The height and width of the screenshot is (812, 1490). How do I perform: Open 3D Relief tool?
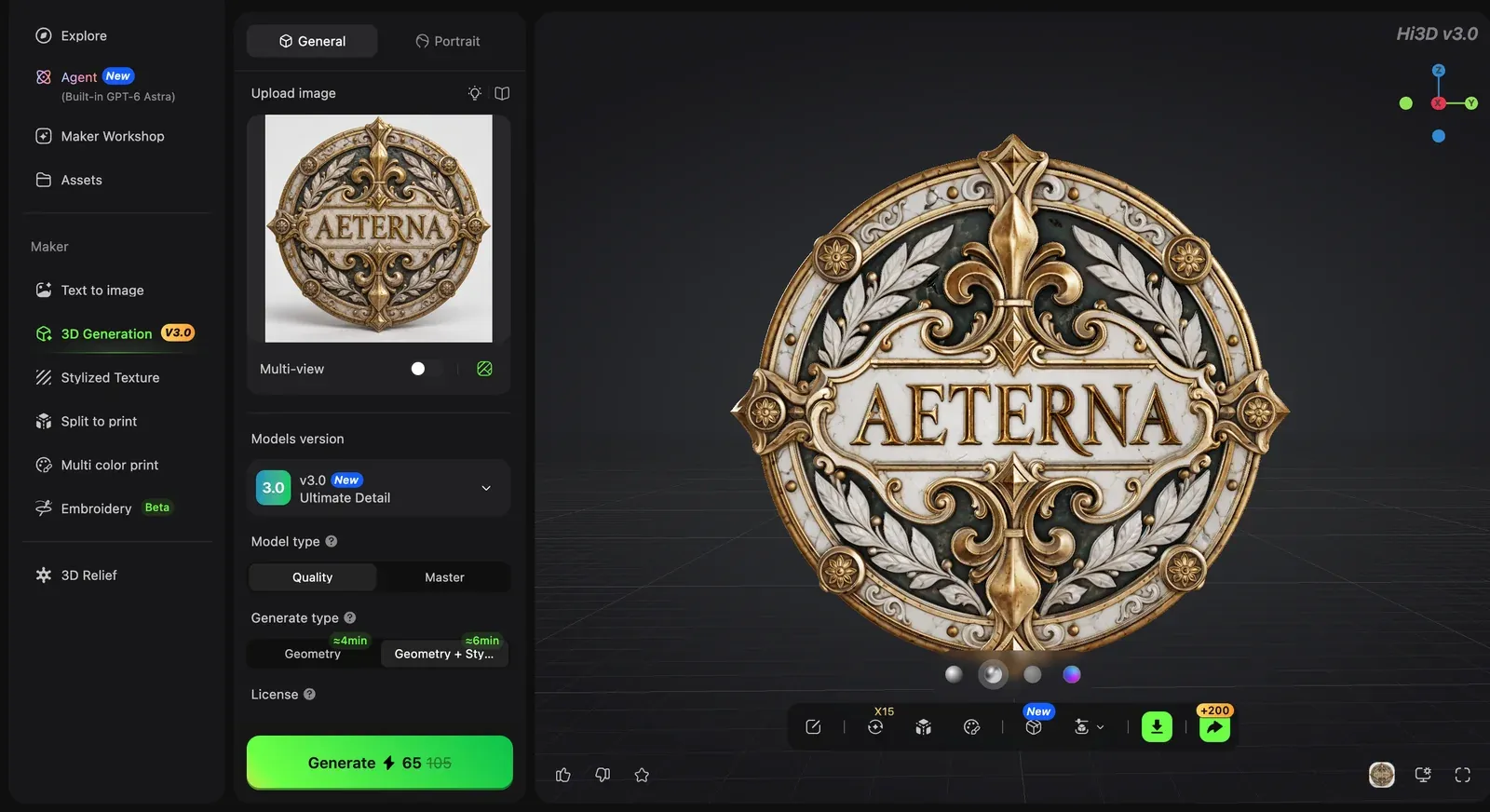point(76,575)
